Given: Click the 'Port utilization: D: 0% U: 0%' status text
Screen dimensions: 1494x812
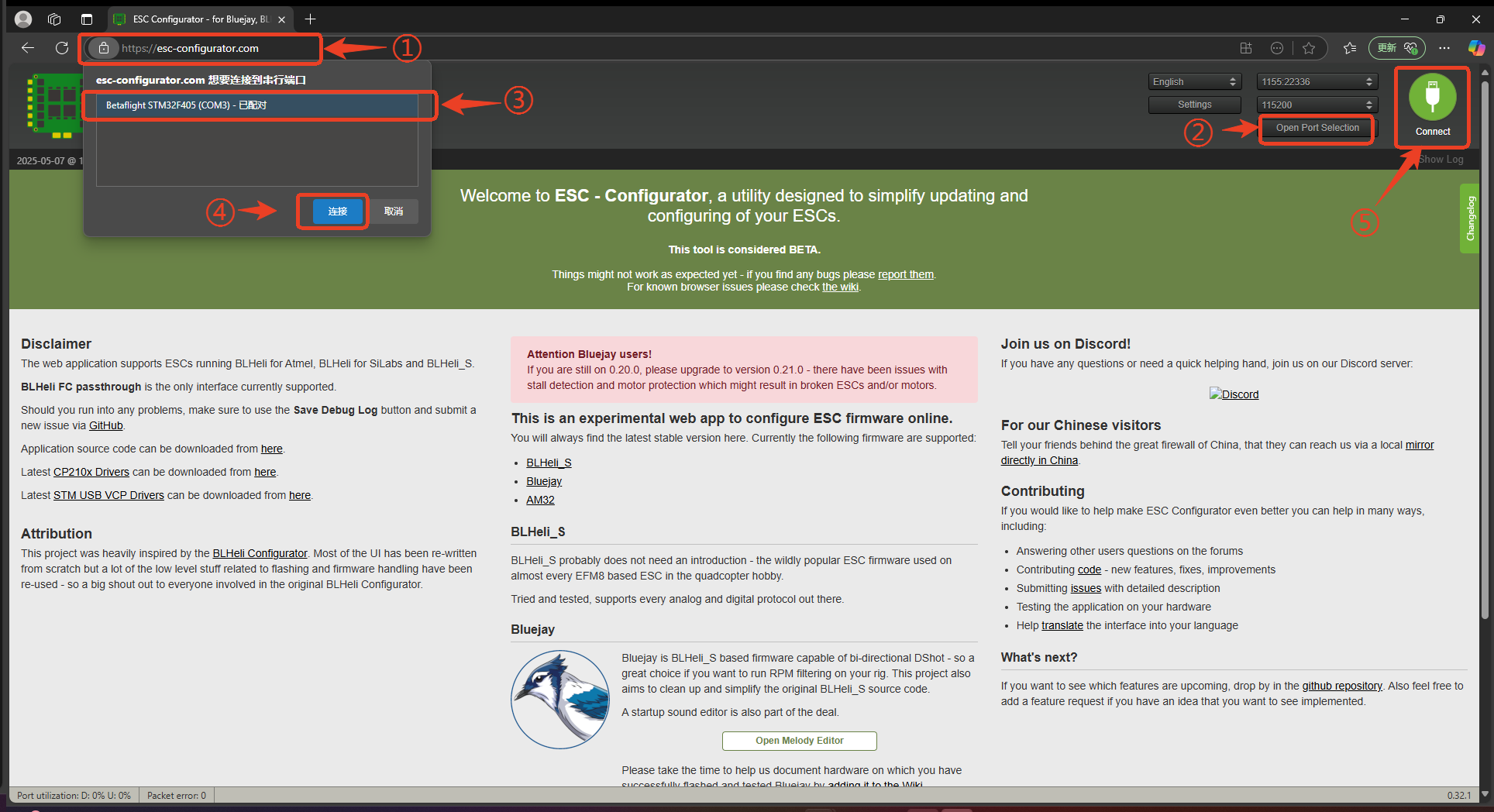Looking at the screenshot, I should 74,796.
